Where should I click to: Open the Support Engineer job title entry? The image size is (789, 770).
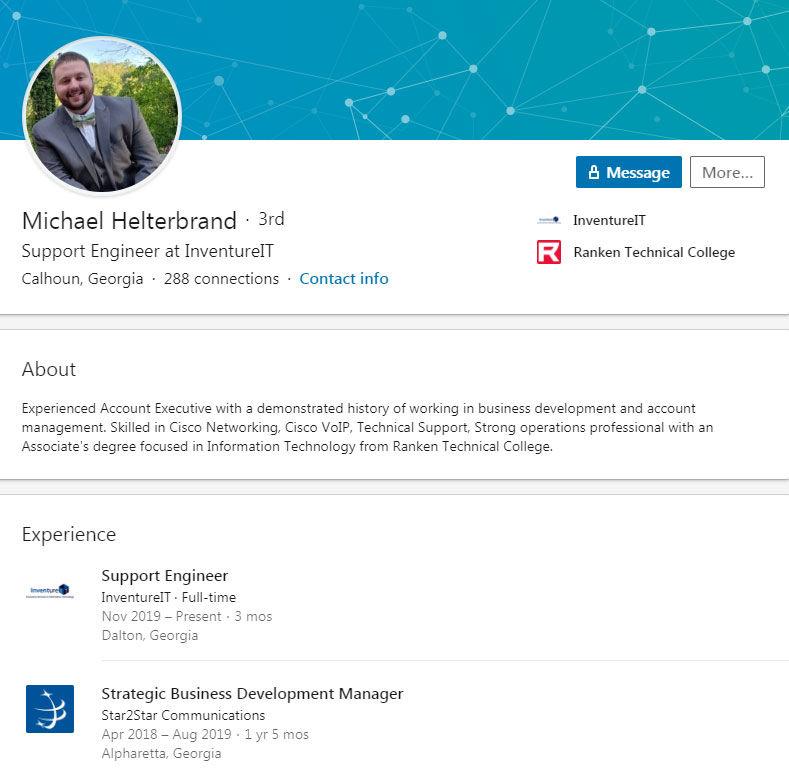[165, 576]
